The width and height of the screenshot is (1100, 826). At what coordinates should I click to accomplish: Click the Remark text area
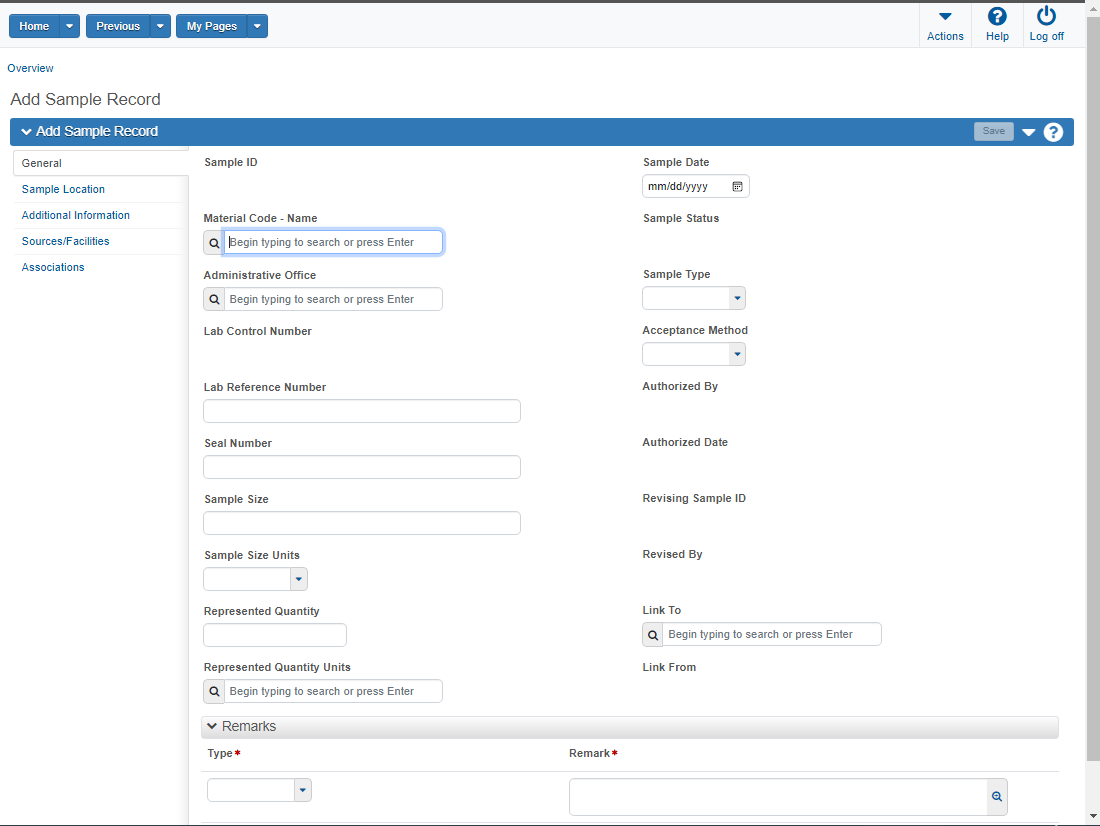[778, 797]
